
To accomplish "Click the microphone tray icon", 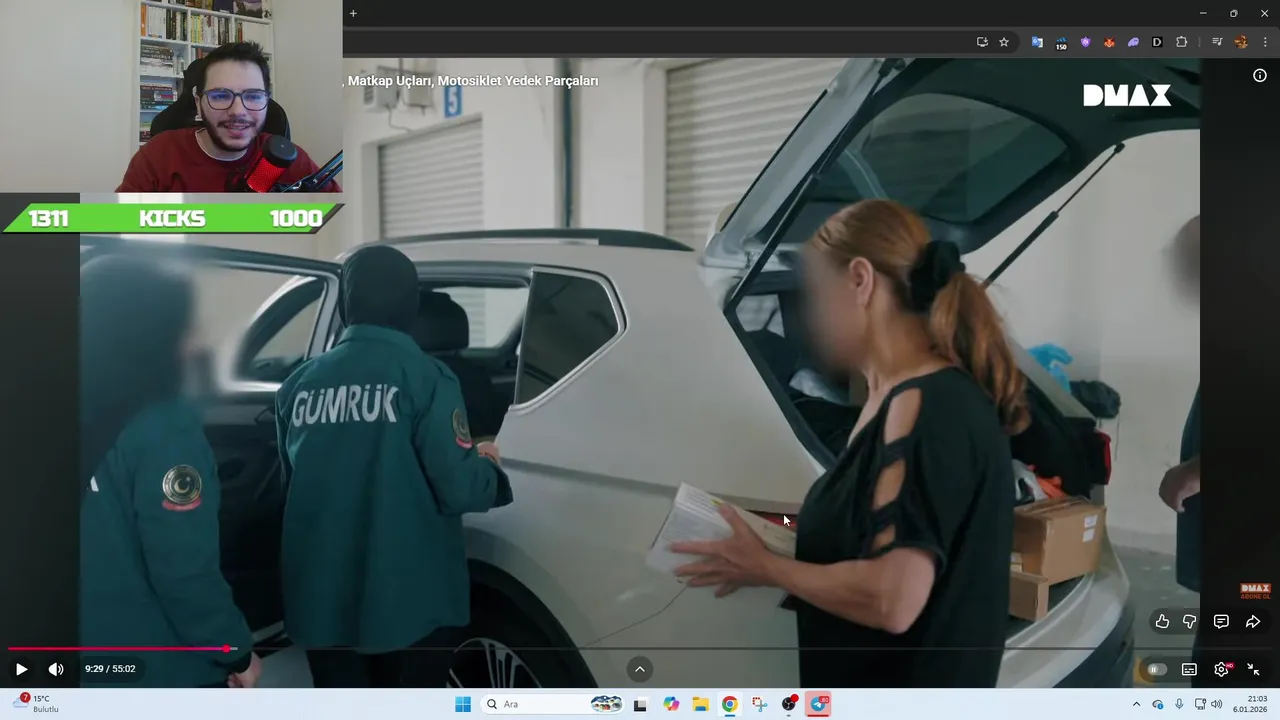I will click(1180, 704).
